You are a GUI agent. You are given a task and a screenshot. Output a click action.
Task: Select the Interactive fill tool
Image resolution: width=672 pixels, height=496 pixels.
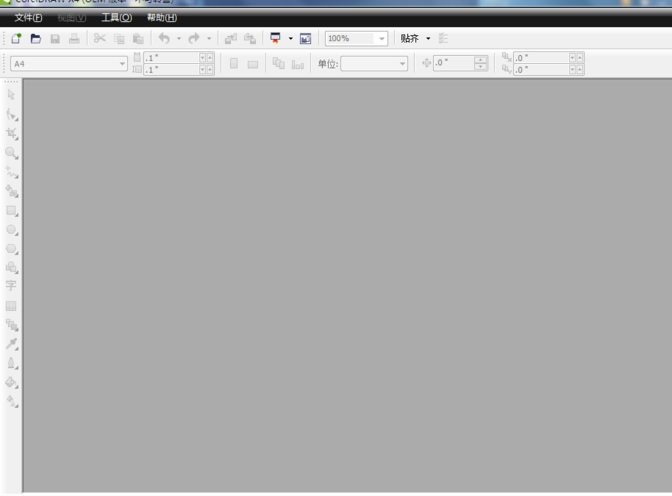click(x=12, y=402)
